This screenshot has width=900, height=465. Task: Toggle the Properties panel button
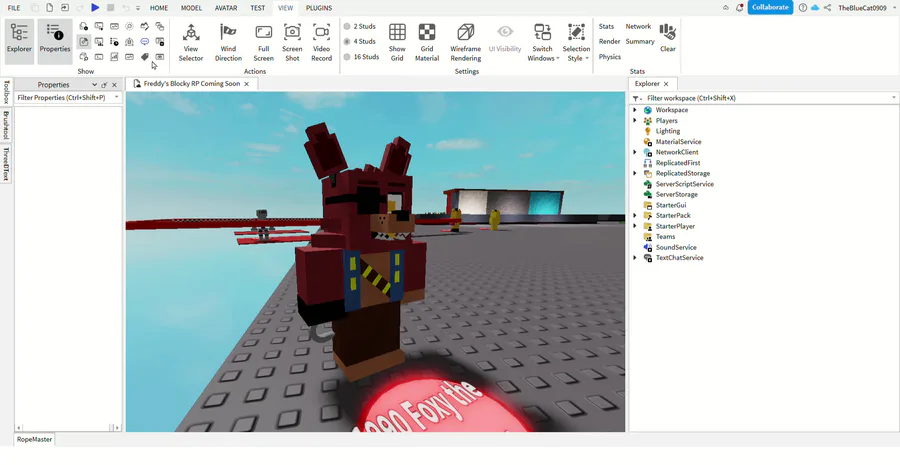[x=55, y=41]
